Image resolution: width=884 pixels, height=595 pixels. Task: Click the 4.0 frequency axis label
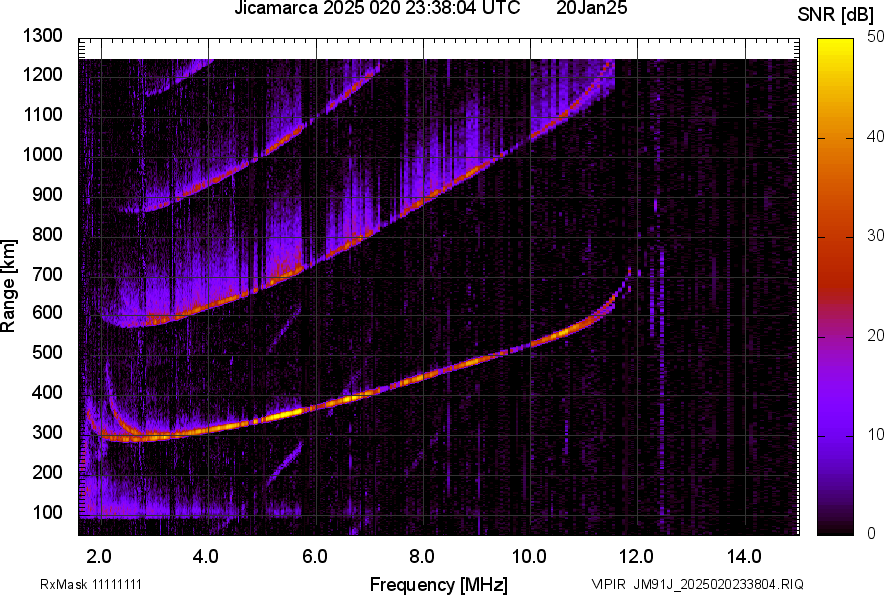click(206, 557)
